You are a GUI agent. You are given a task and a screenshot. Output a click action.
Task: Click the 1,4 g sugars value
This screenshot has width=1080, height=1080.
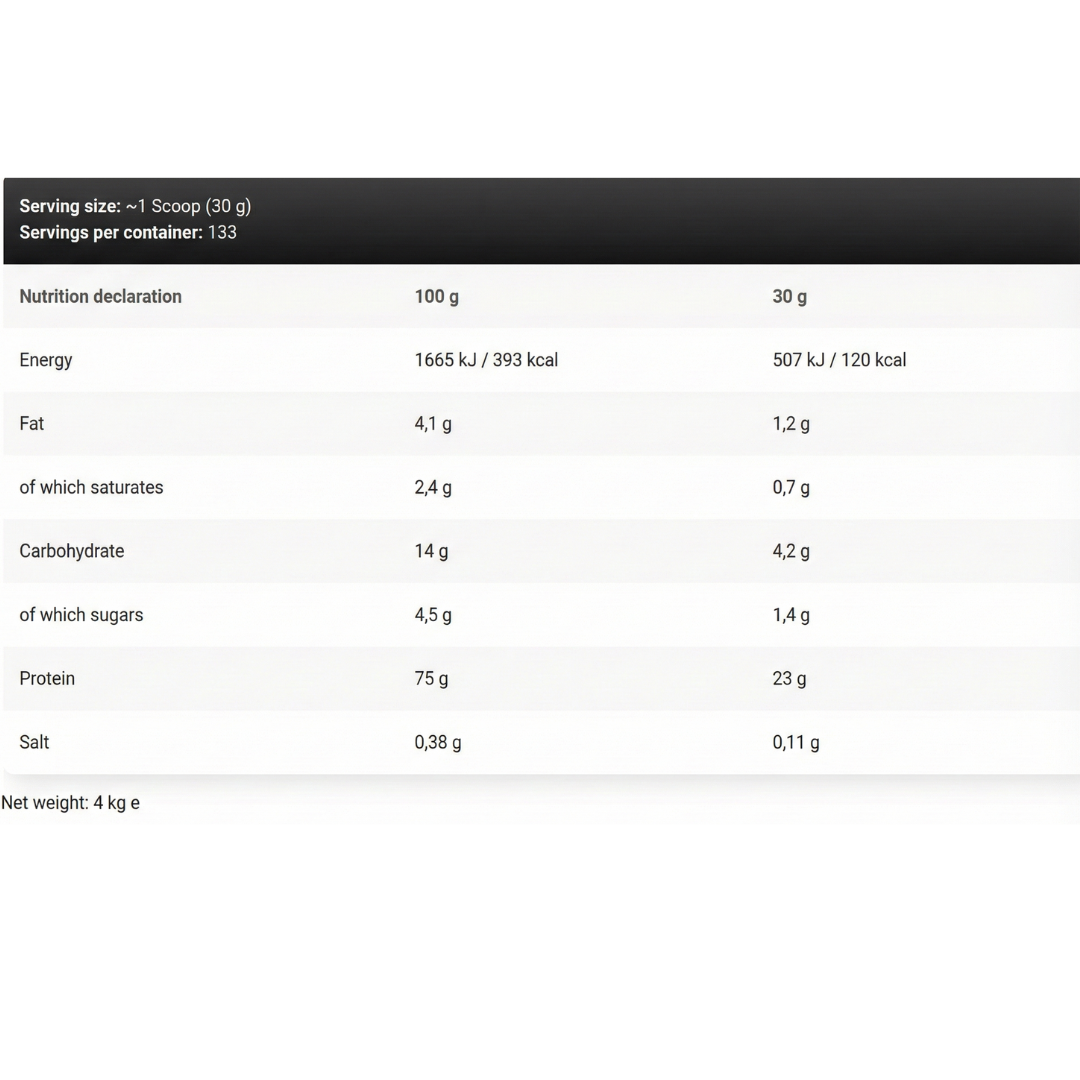791,615
